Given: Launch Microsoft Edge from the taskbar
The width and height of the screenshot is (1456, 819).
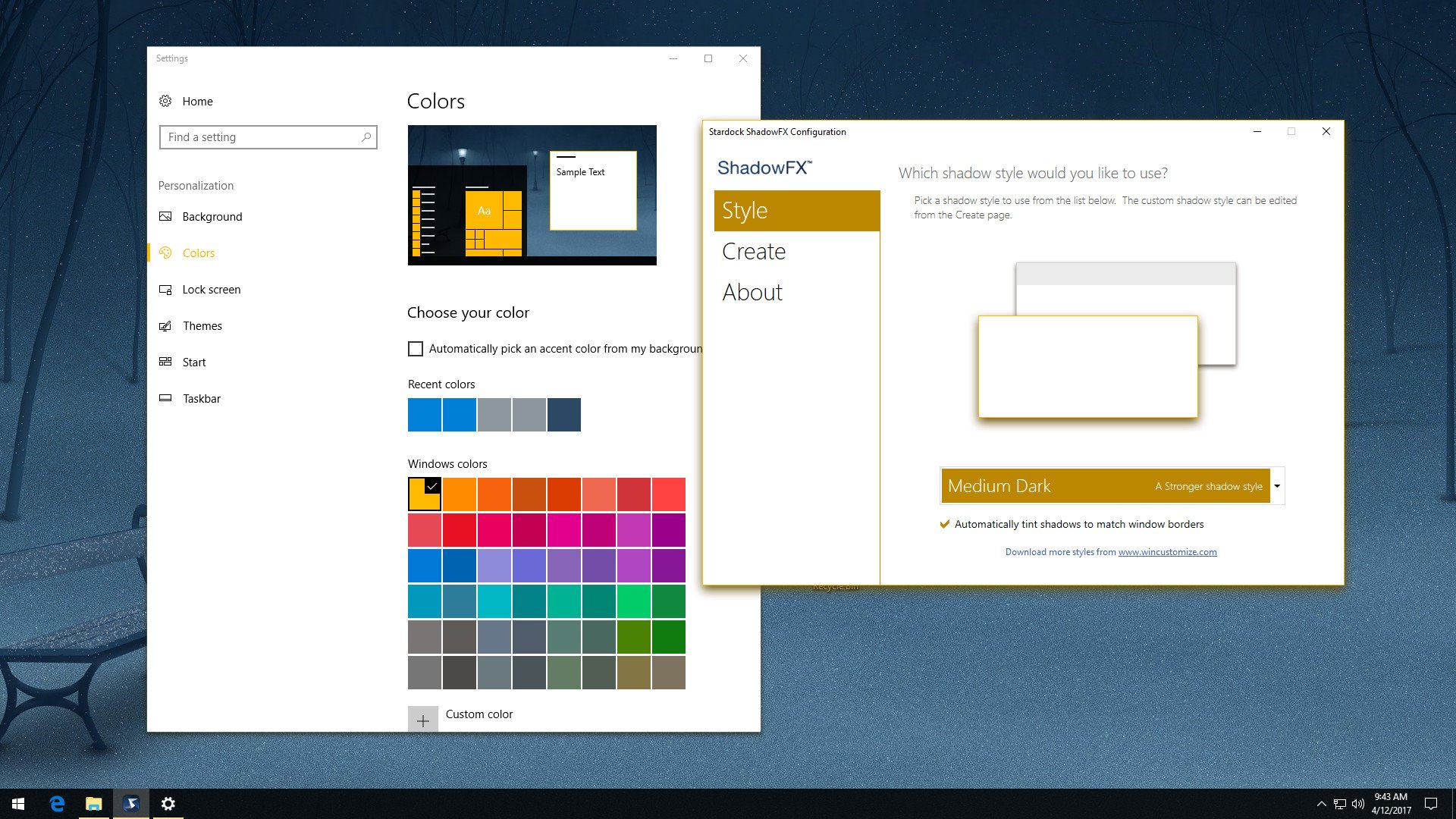Looking at the screenshot, I should pyautogui.click(x=57, y=804).
